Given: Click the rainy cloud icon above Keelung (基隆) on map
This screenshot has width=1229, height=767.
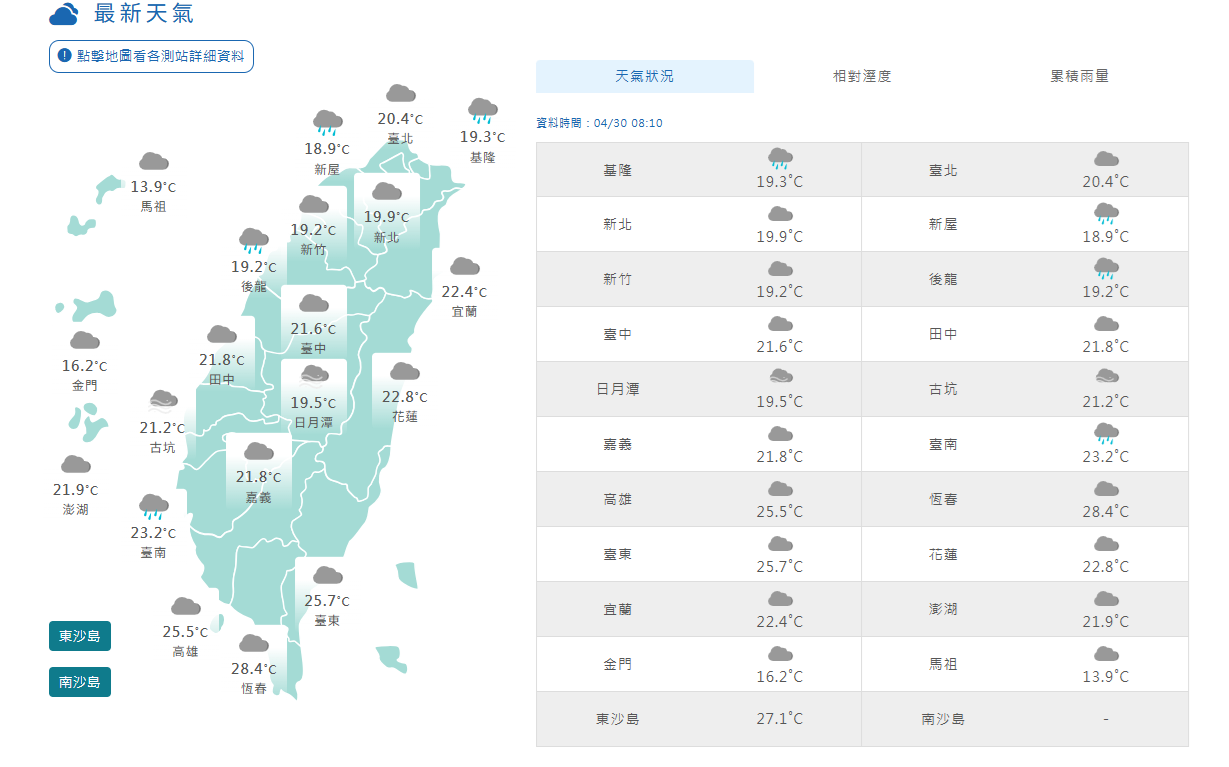Looking at the screenshot, I should pos(483,110).
